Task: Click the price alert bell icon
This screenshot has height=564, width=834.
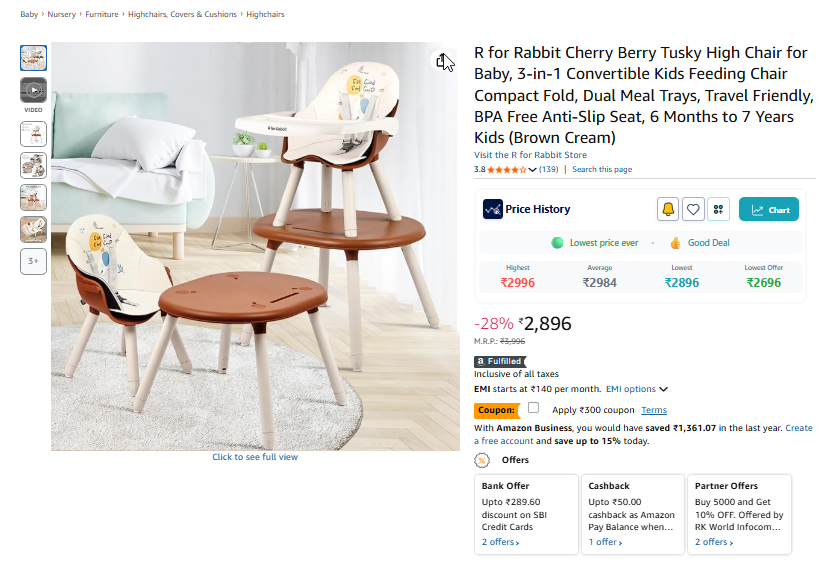Action: tap(668, 210)
